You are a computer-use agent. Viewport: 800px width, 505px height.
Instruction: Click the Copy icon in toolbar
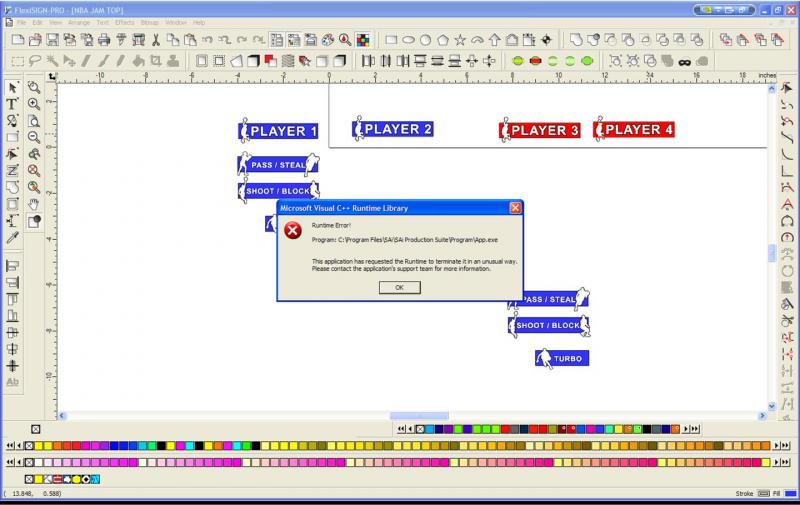[x=173, y=40]
